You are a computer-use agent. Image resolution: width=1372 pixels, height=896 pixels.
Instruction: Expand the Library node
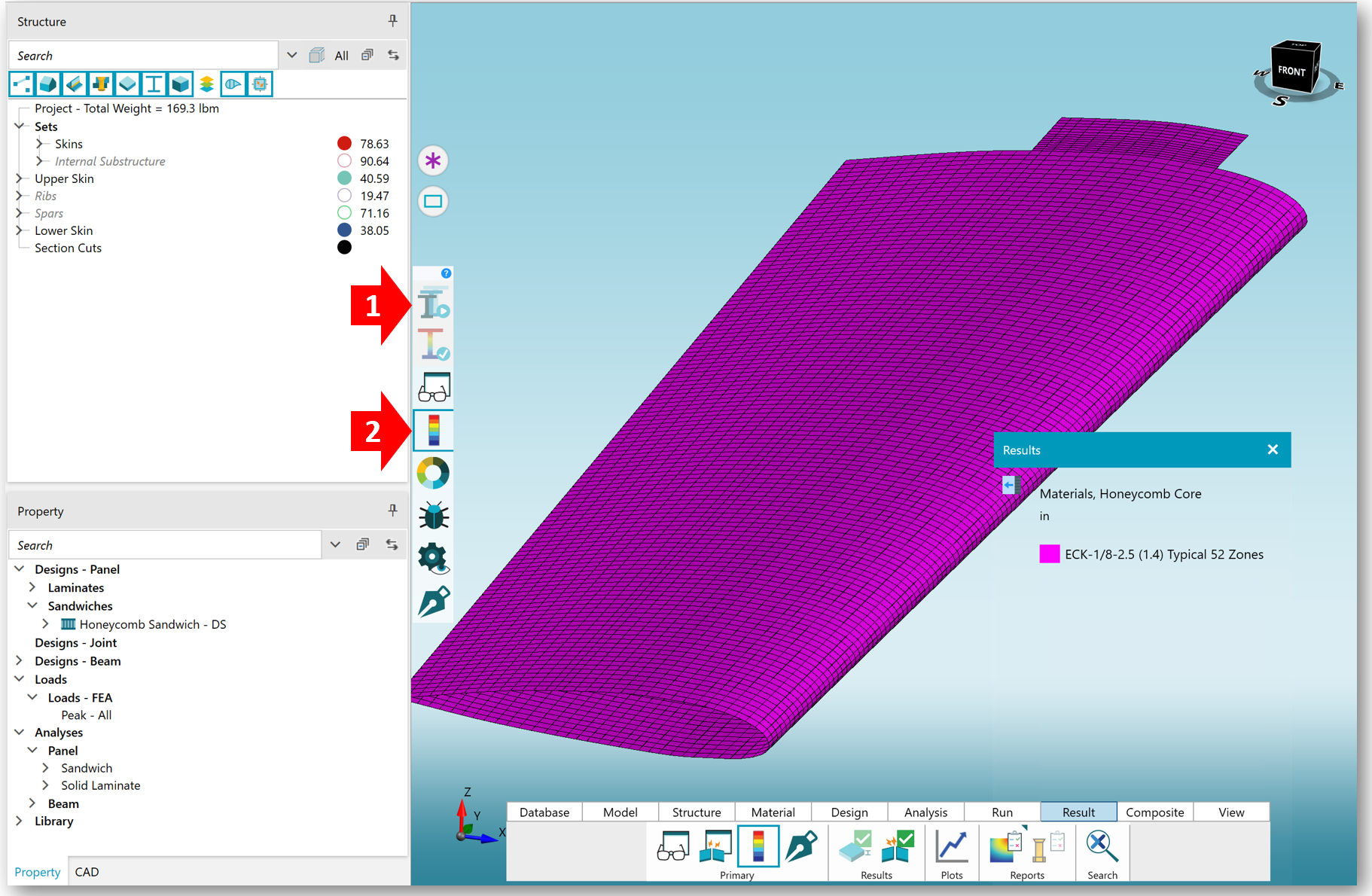[20, 821]
